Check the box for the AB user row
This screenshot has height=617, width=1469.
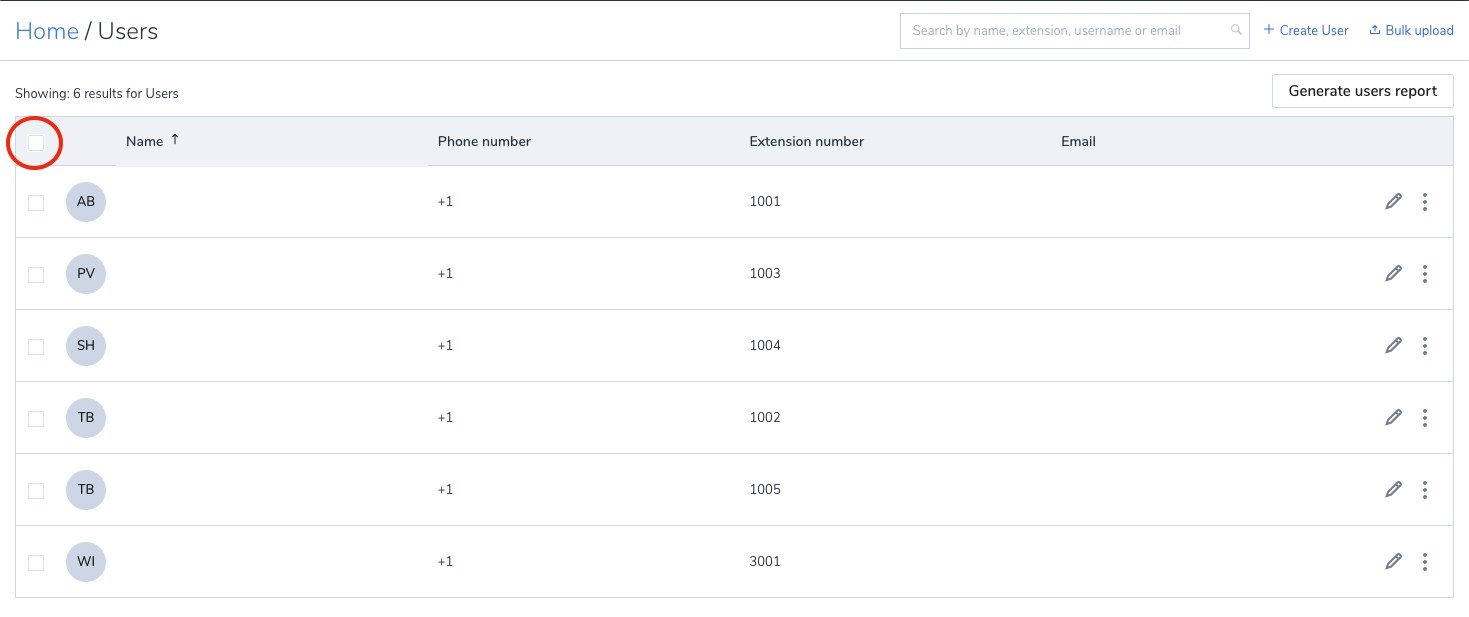pos(36,203)
